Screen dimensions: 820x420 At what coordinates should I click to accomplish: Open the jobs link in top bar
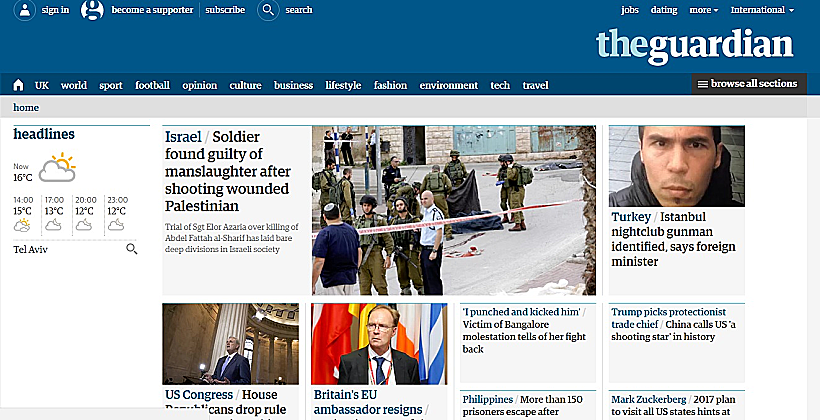[x=630, y=10]
